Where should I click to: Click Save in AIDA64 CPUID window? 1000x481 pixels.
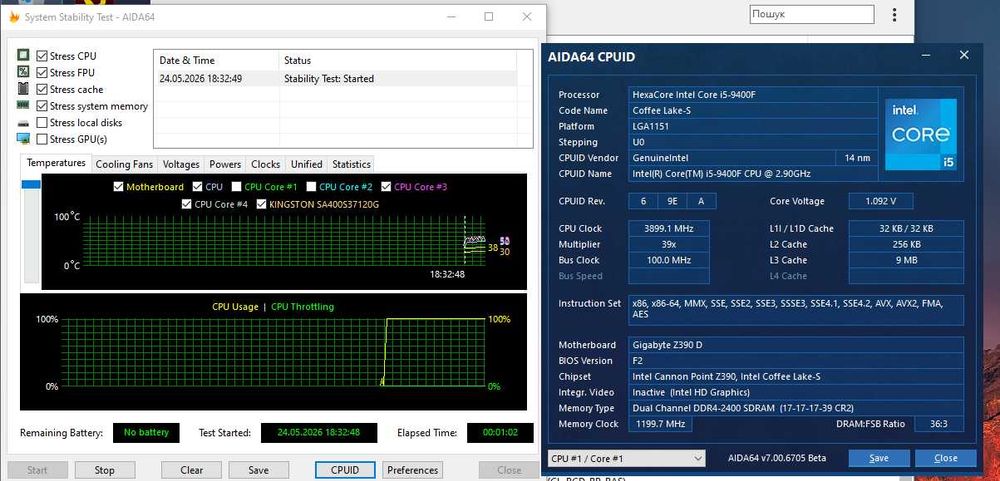point(879,458)
